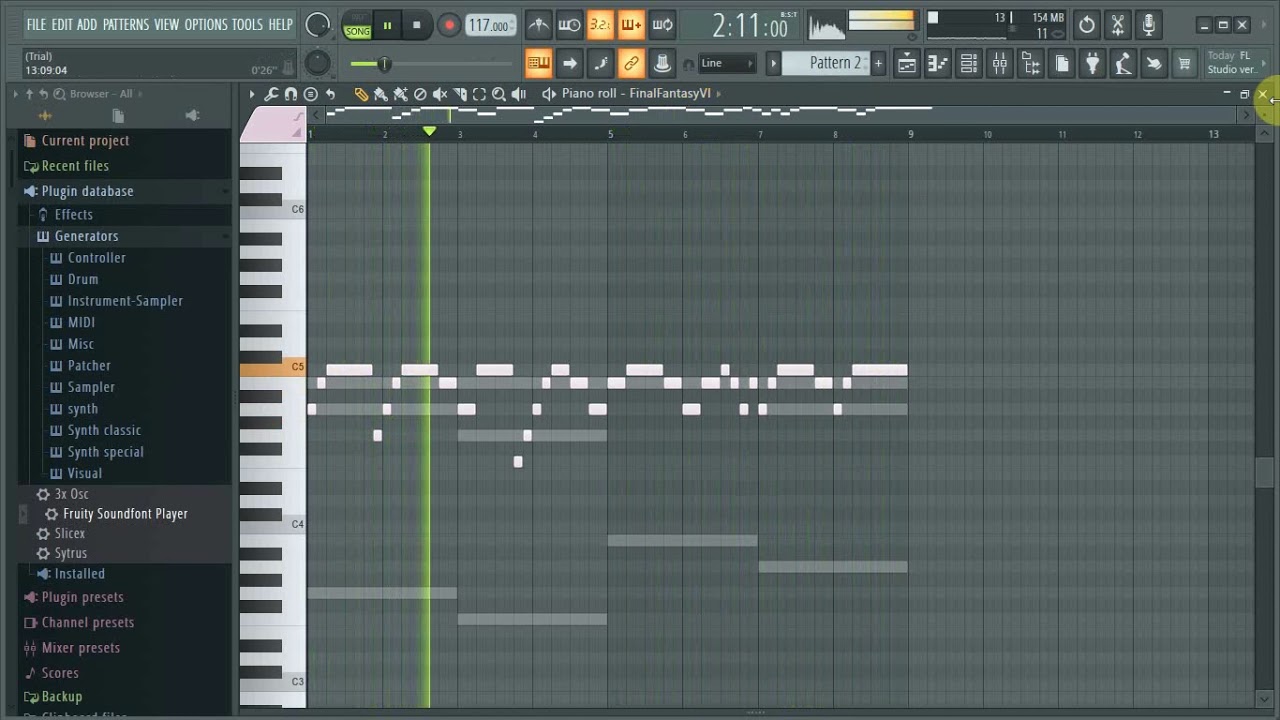Expand the Current project folder
Viewport: 1280px width, 720px height.
point(85,141)
